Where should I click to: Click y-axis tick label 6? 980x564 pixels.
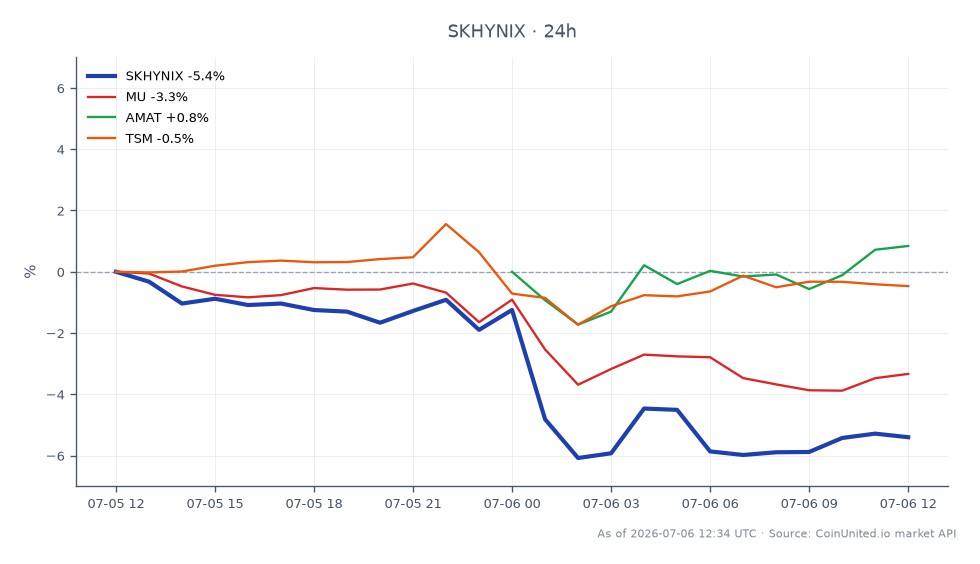coord(61,89)
